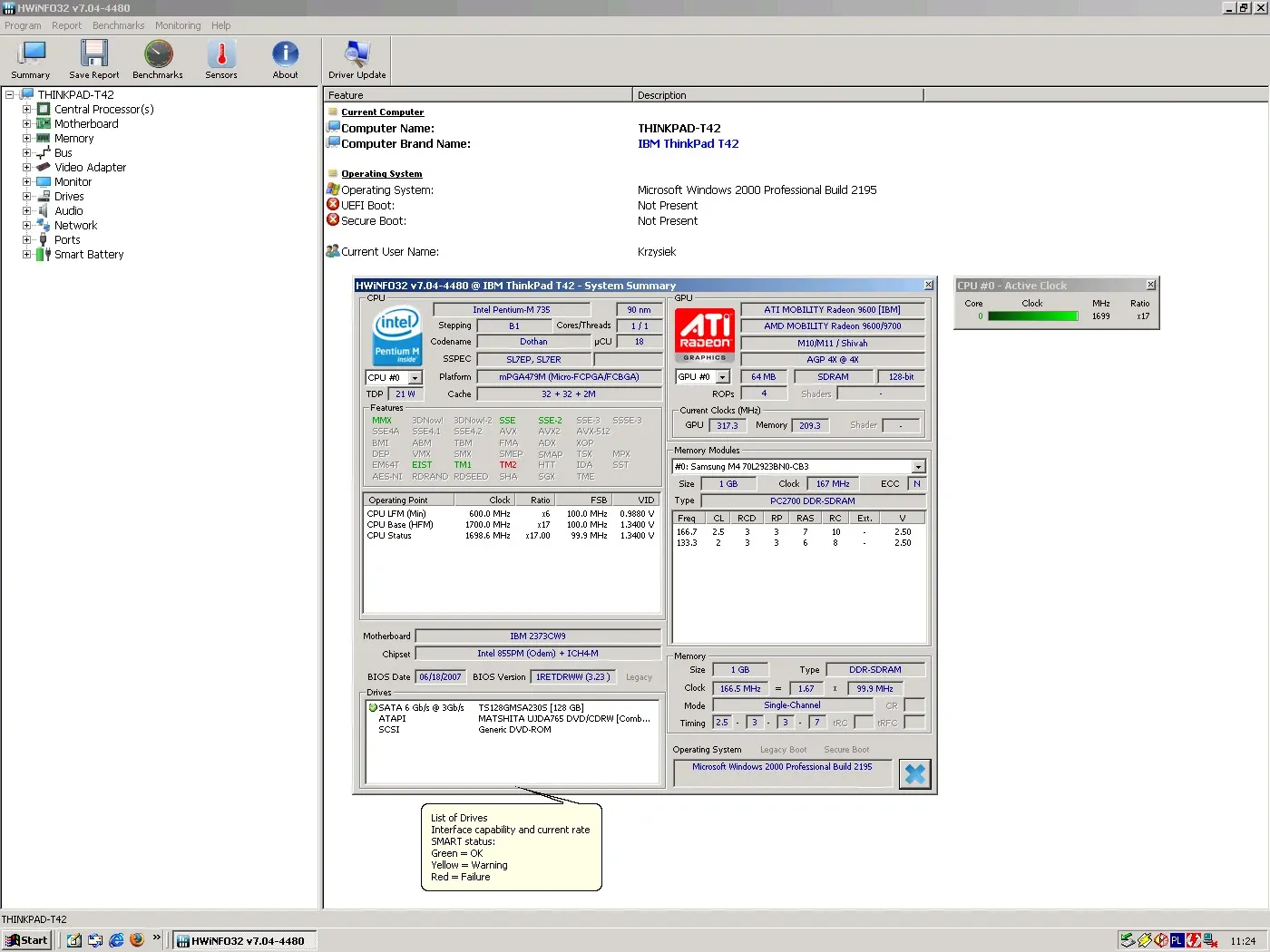Select the Monitor tree item

pos(73,181)
